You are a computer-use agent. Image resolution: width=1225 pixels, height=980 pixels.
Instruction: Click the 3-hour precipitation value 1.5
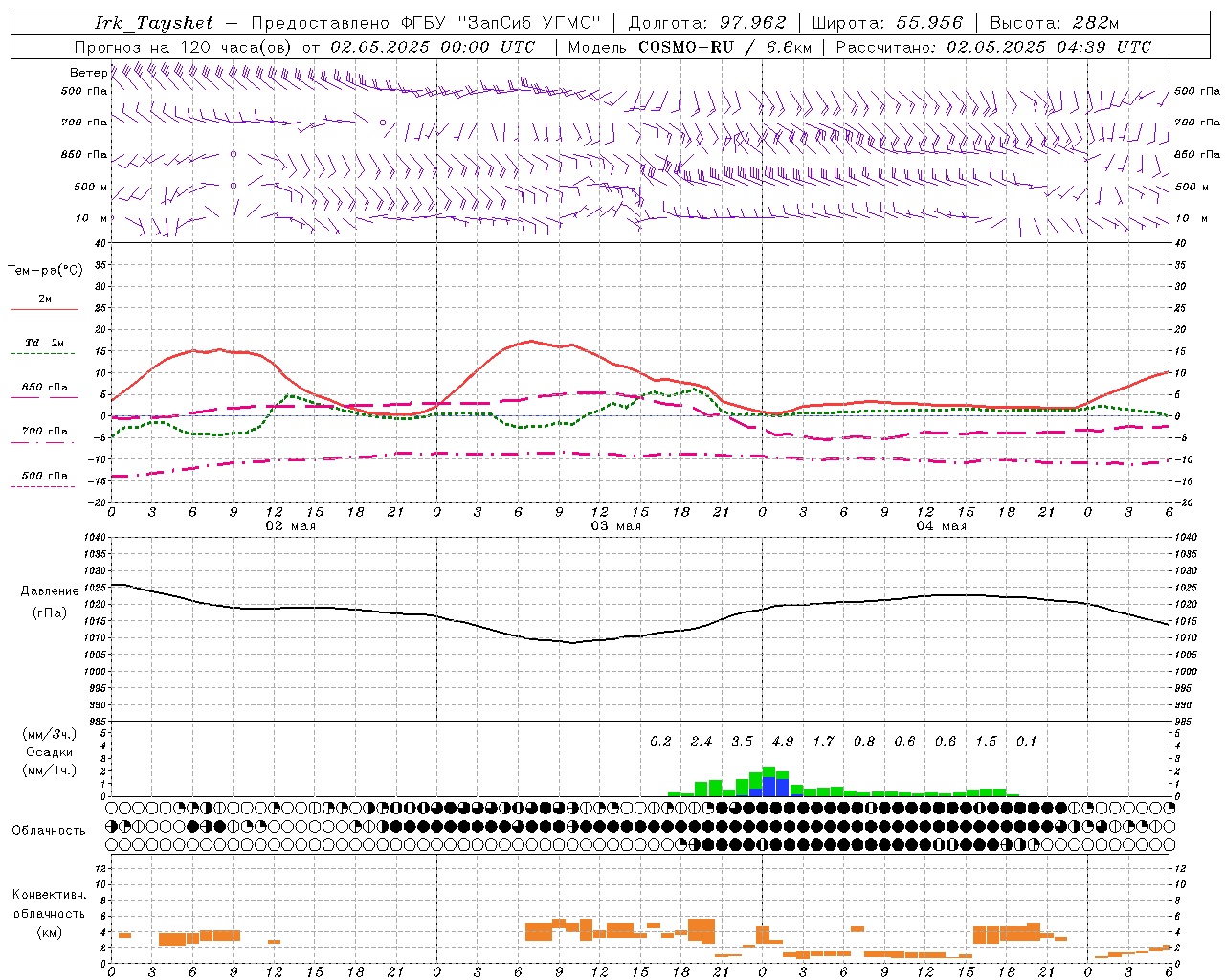pyautogui.click(x=986, y=741)
